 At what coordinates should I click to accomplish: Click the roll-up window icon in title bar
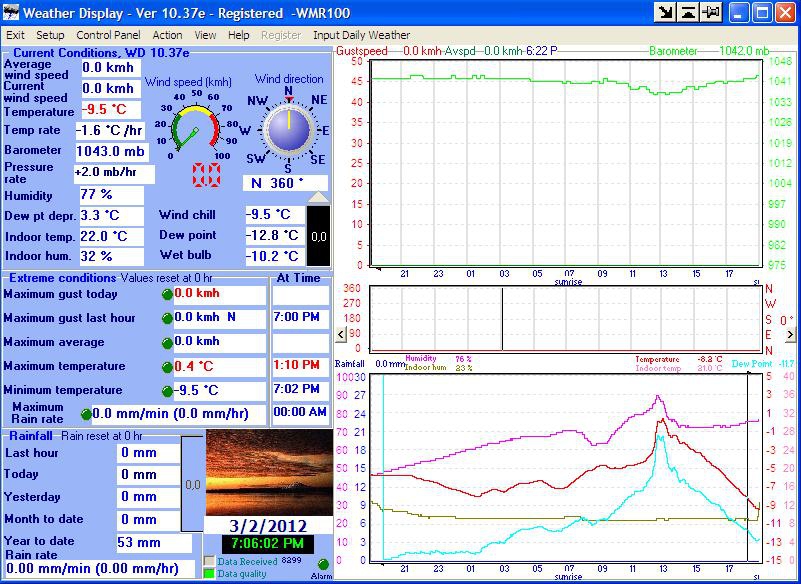point(687,13)
